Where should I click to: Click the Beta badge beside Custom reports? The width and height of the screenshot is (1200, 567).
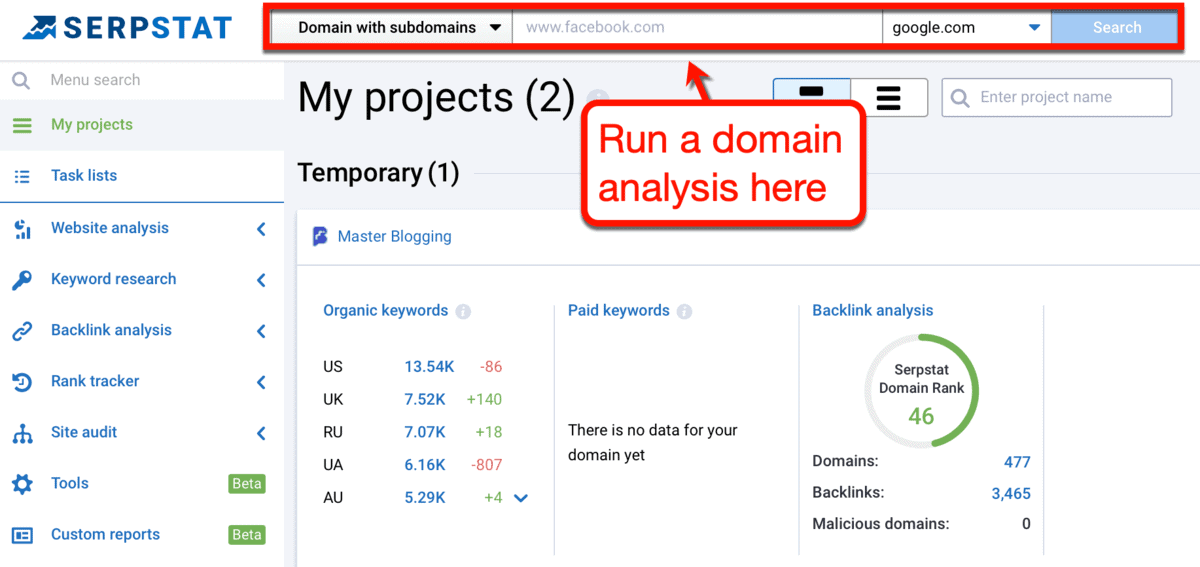pyautogui.click(x=246, y=535)
